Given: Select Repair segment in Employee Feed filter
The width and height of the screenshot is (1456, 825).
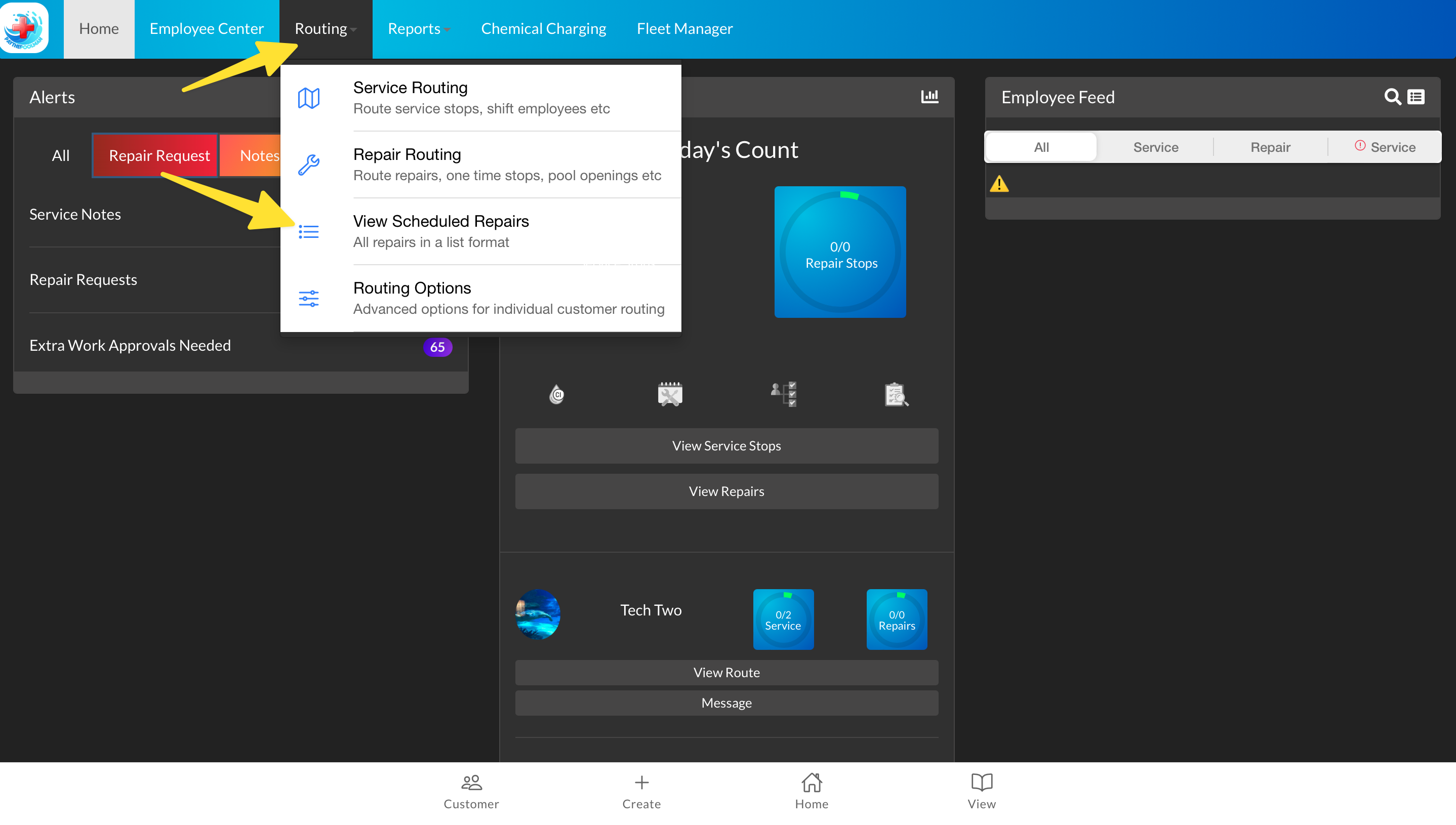Looking at the screenshot, I should (x=1270, y=147).
